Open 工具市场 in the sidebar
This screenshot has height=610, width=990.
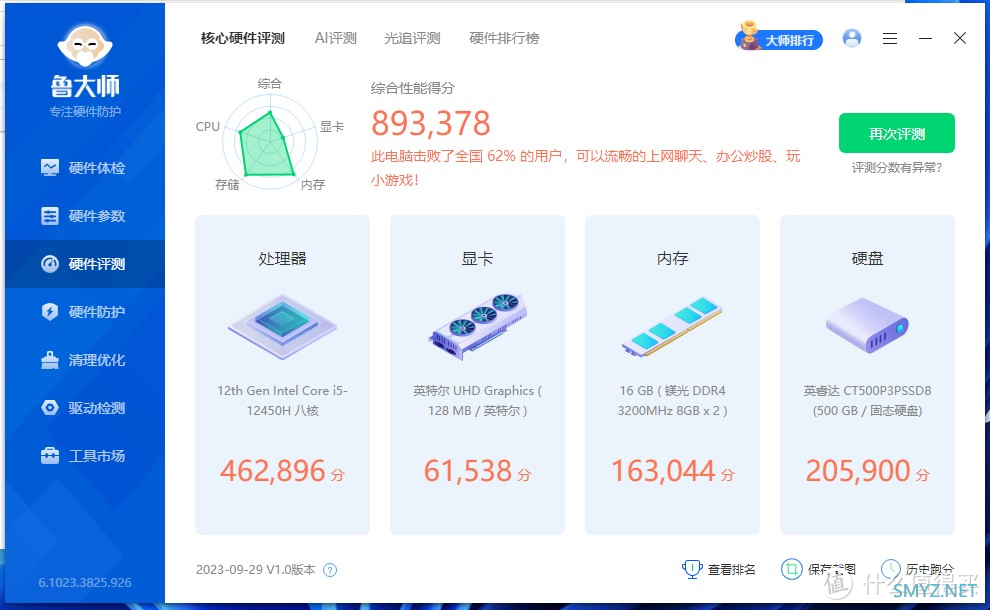[85, 456]
